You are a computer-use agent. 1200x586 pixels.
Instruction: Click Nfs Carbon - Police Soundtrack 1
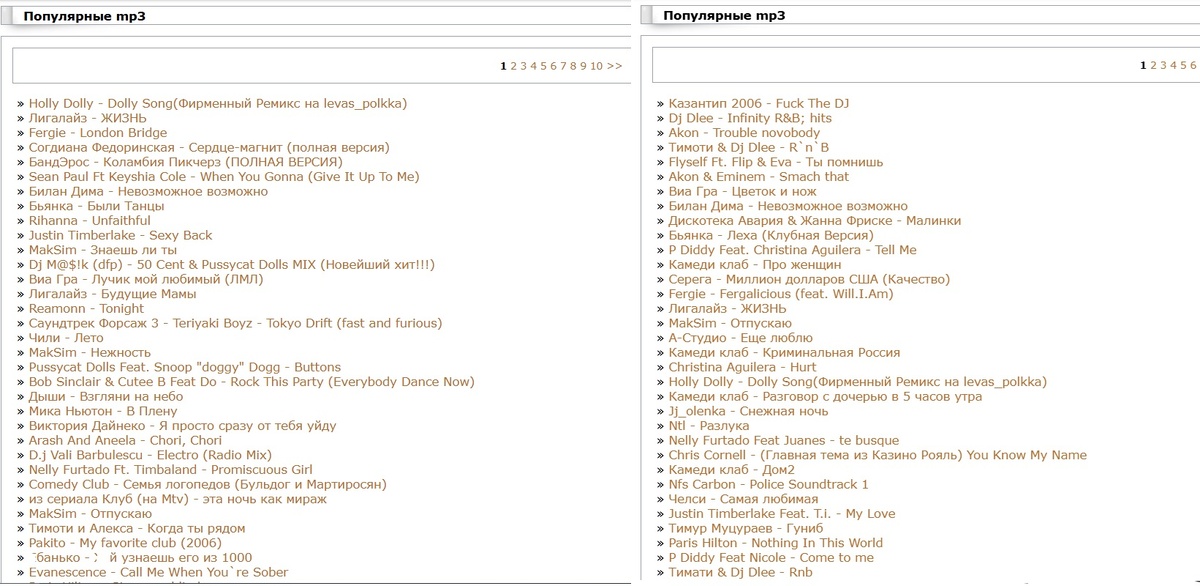click(769, 485)
